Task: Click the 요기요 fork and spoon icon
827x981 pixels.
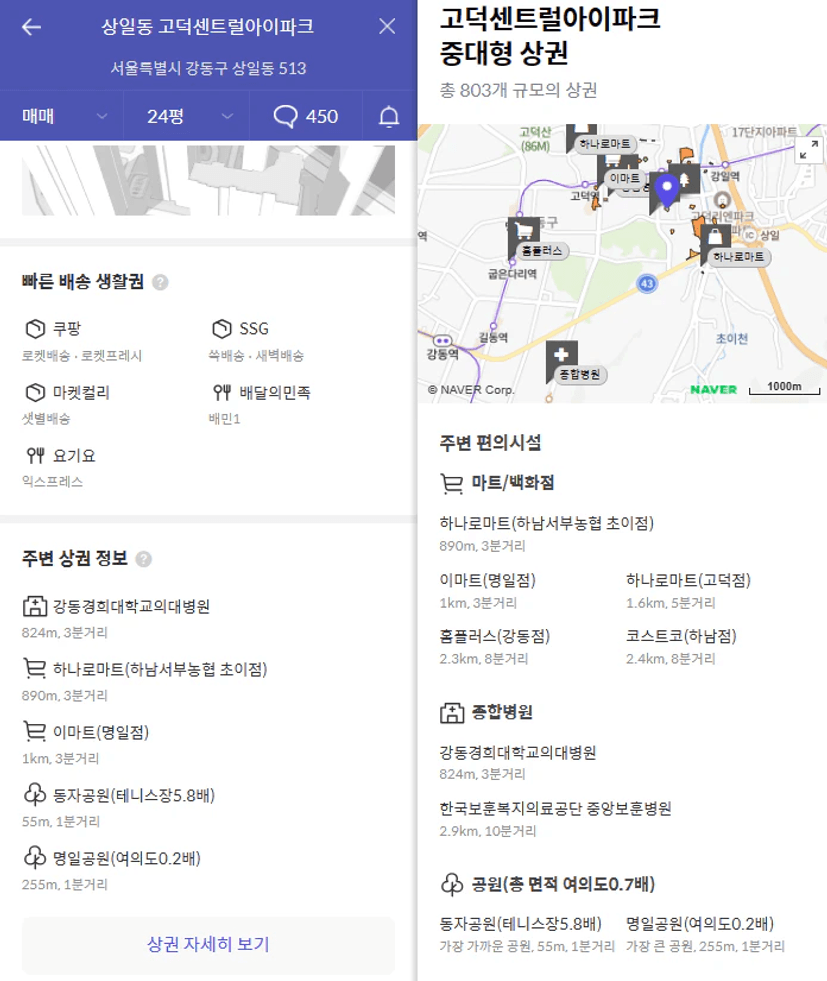Action: point(36,455)
